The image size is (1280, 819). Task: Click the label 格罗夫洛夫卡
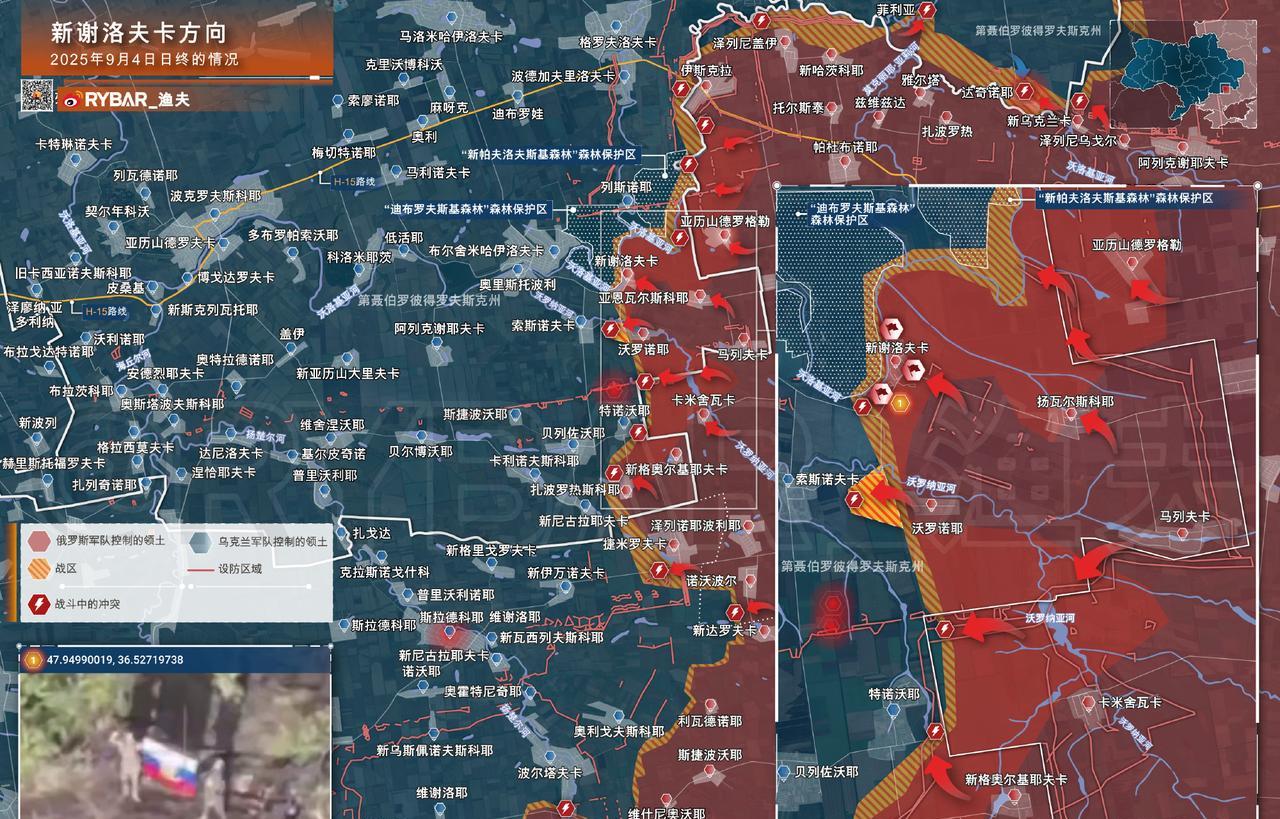click(619, 42)
